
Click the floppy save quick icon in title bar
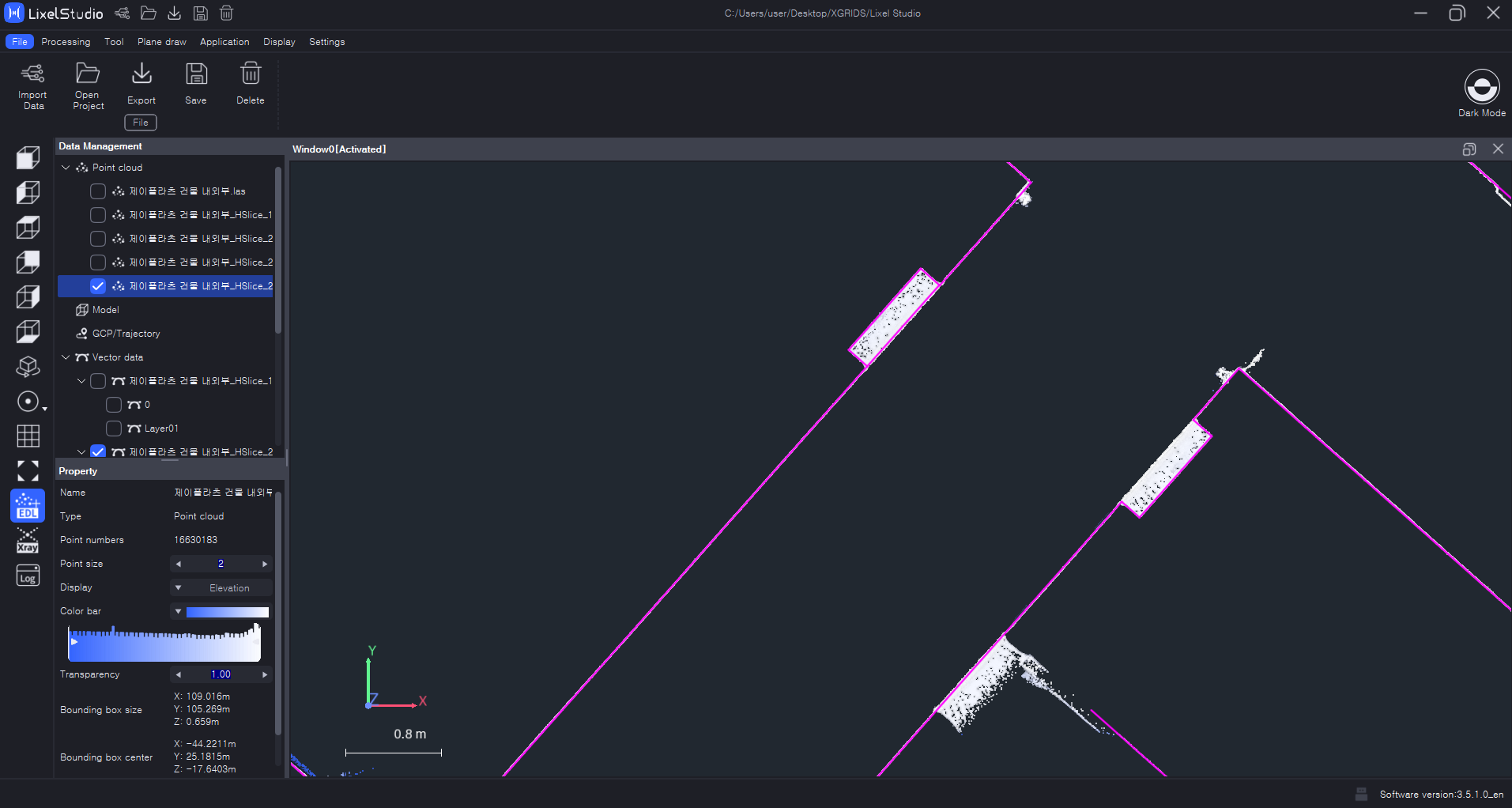point(201,13)
